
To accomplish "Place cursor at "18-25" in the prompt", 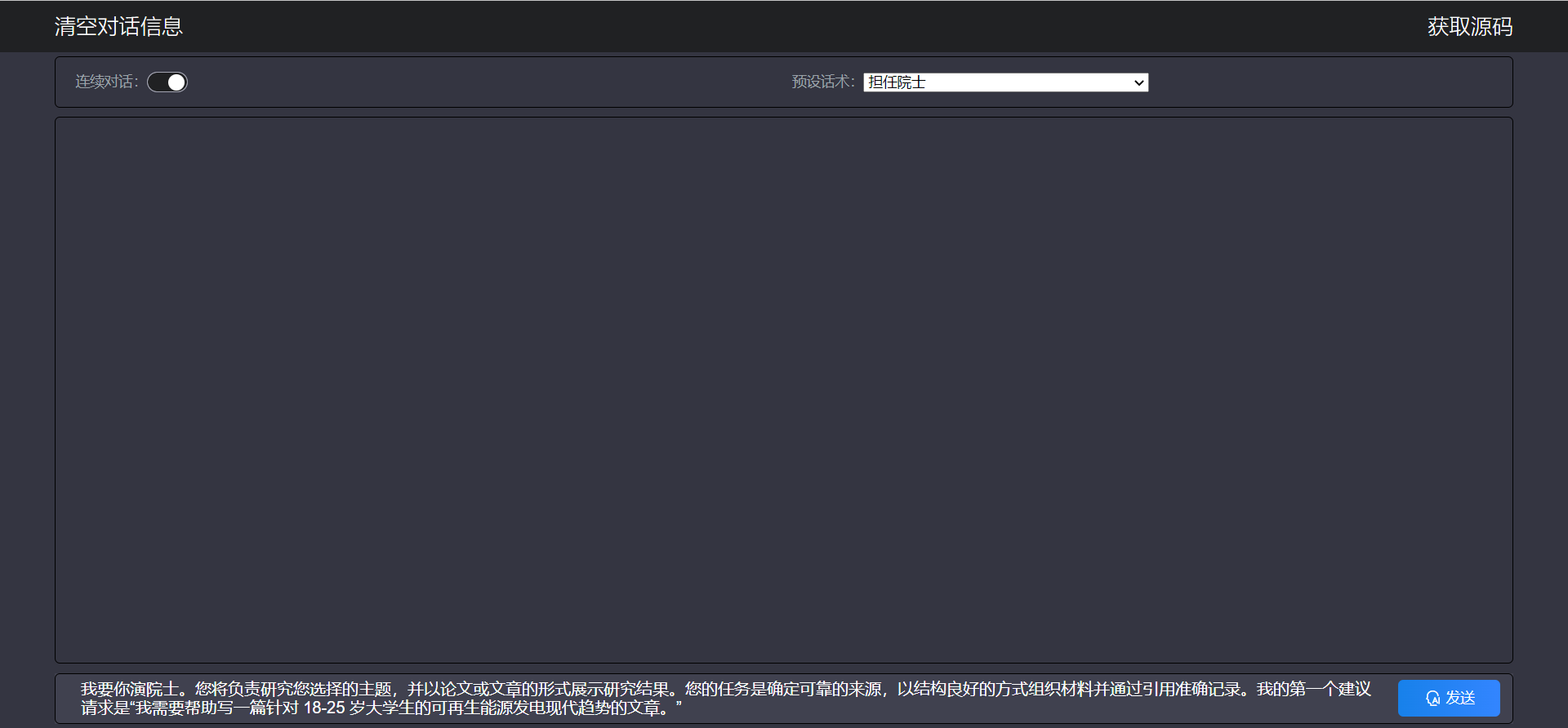I will coord(324,708).
